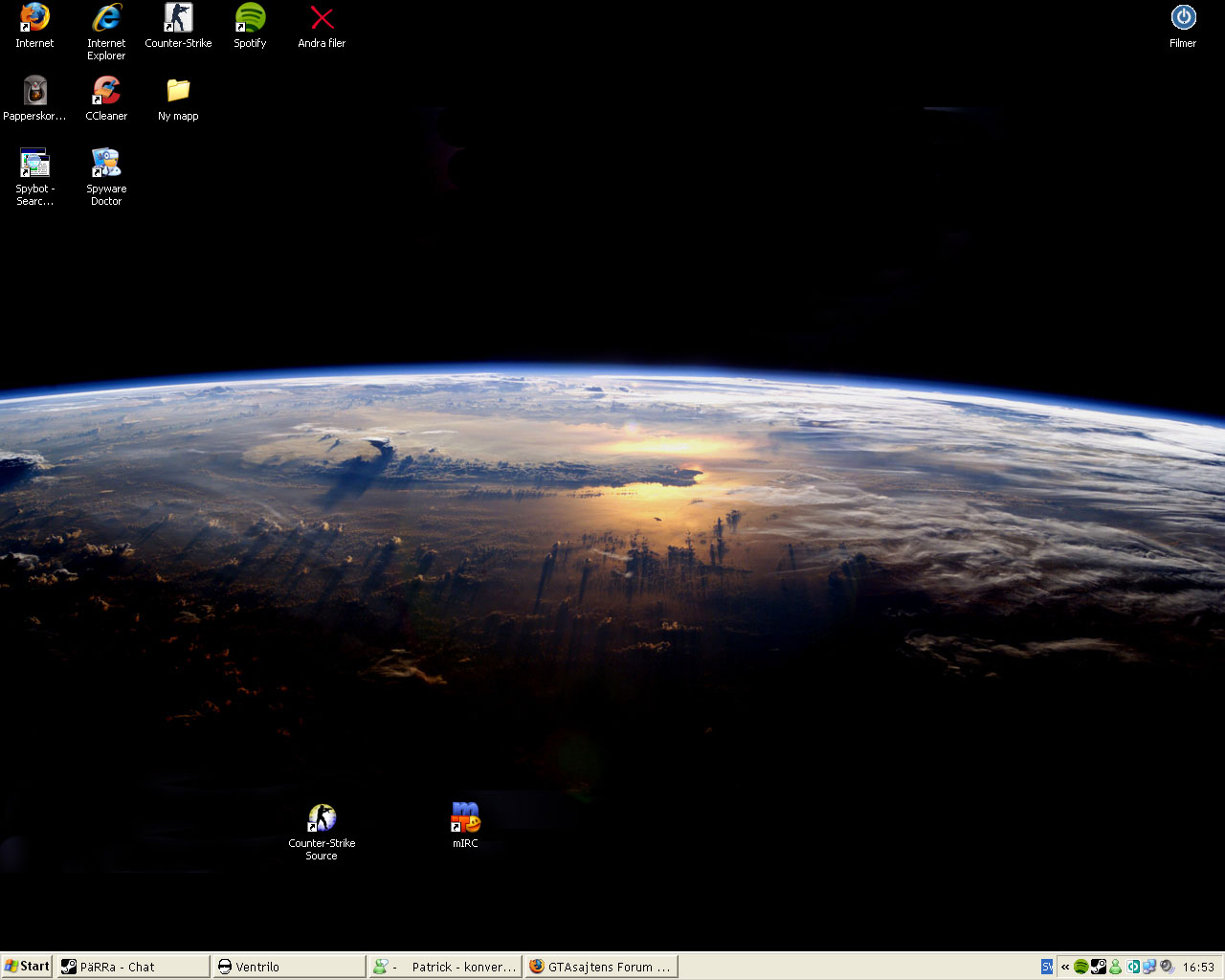This screenshot has height=980, width=1225.
Task: Select the Spyware Doctor desktop icon
Action: (106, 165)
